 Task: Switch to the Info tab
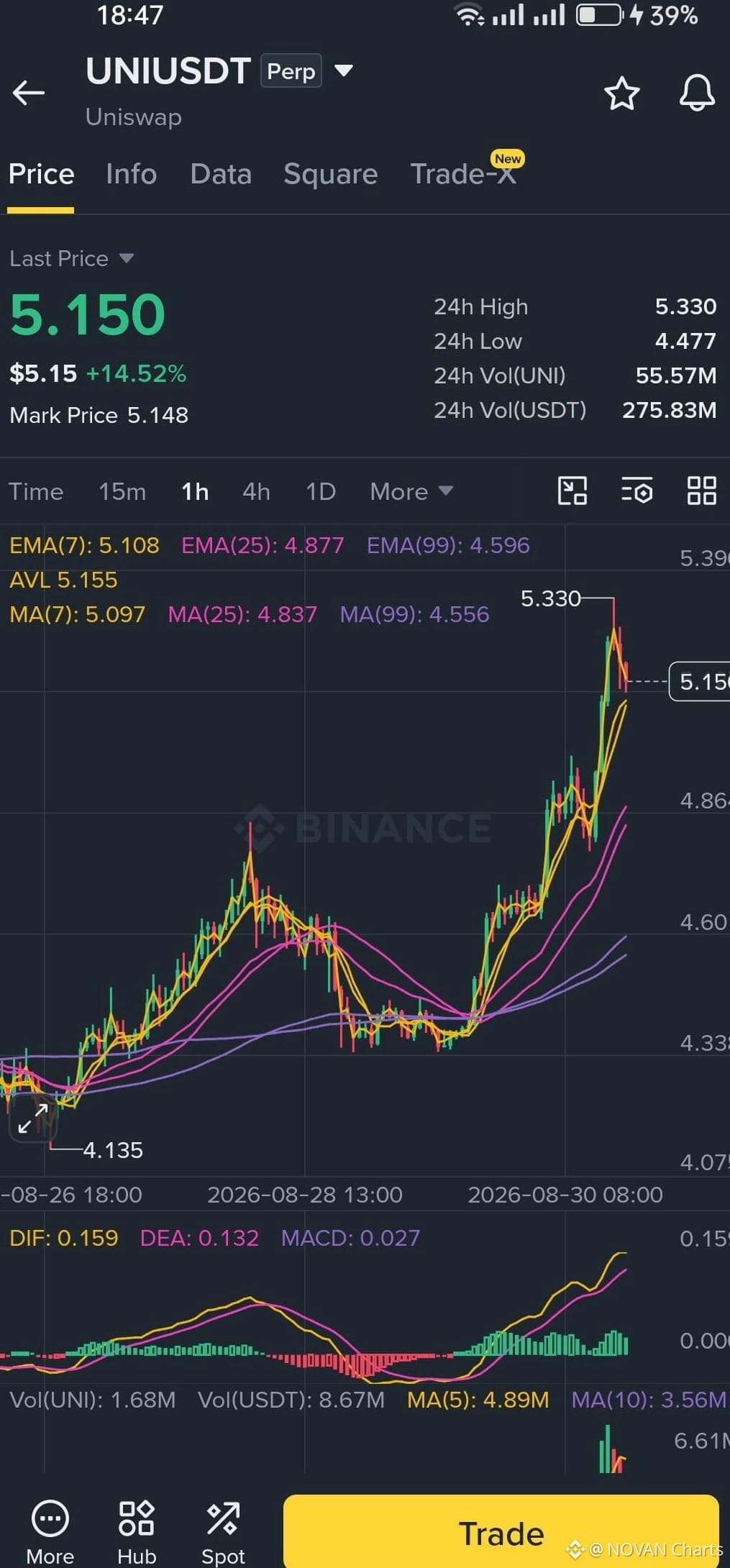(131, 174)
